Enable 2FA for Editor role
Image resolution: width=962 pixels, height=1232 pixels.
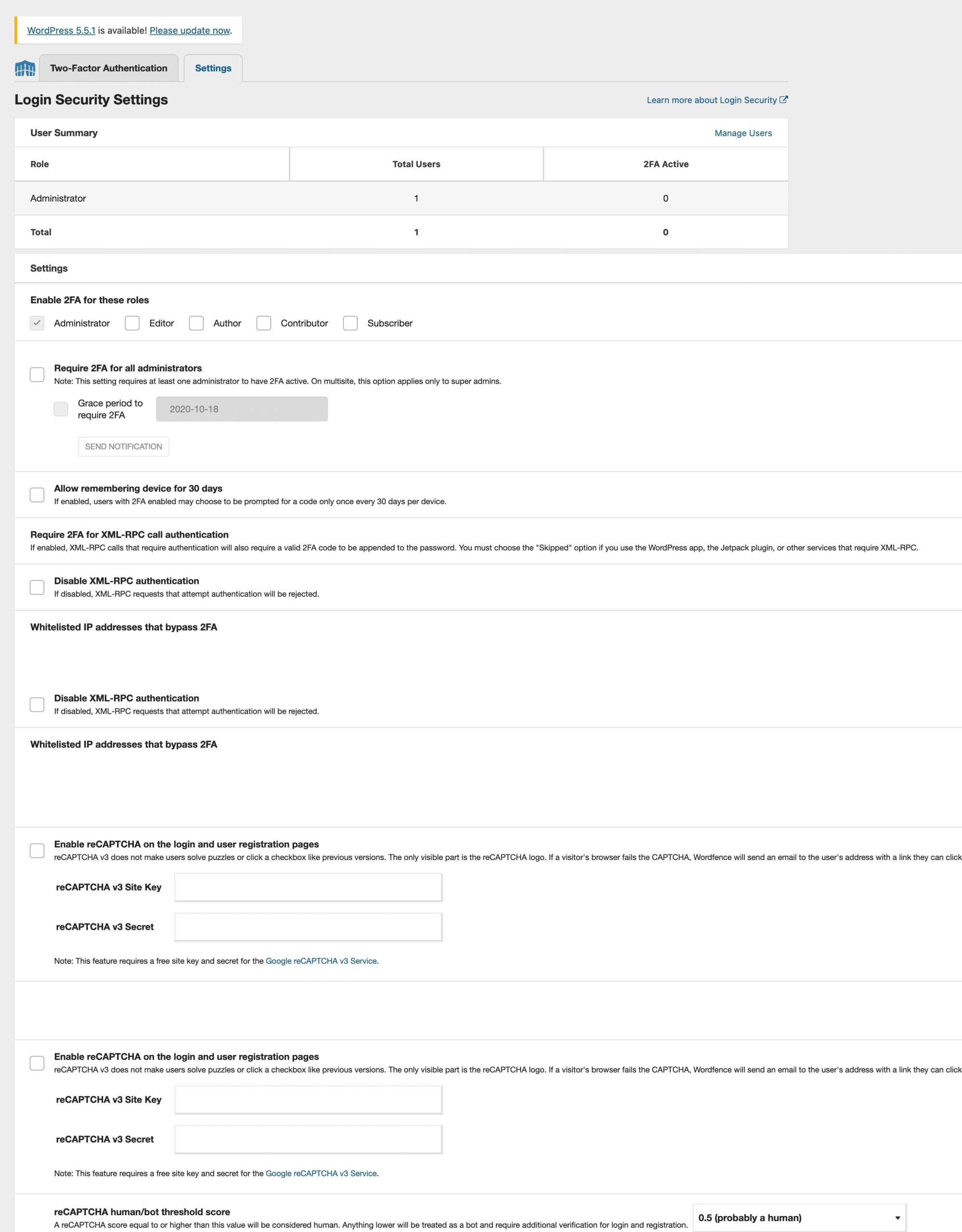coord(132,323)
